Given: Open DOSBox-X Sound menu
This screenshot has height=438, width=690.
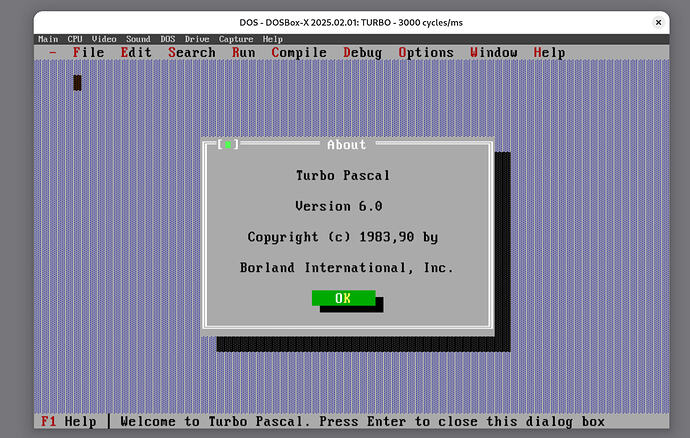Looking at the screenshot, I should [x=138, y=39].
